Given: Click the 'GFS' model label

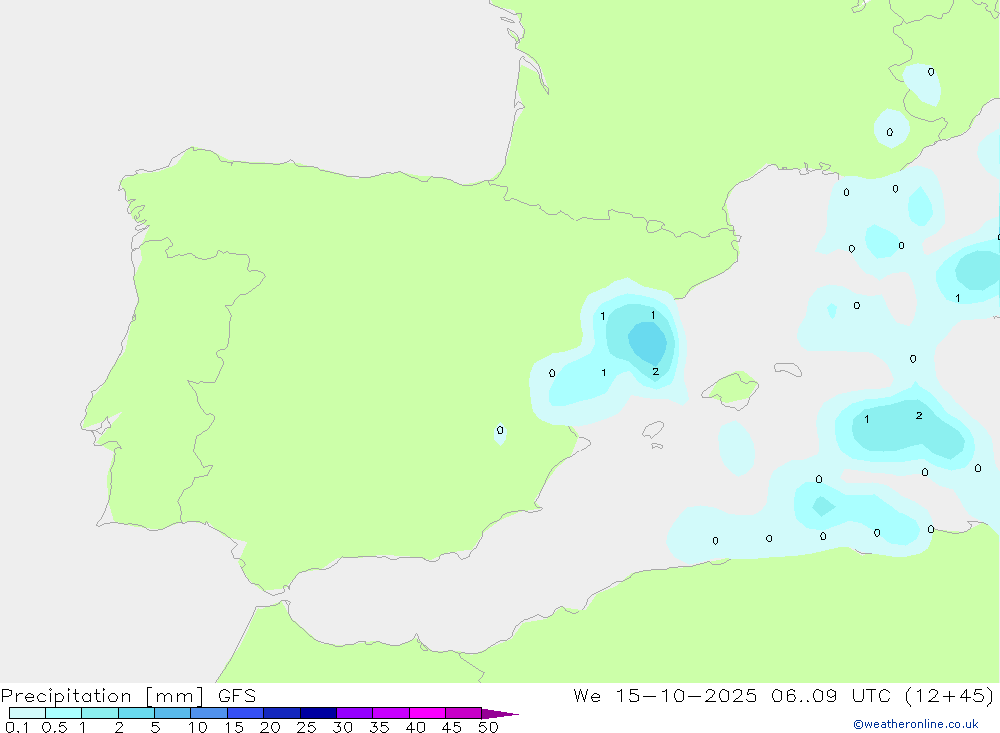Looking at the screenshot, I should (237, 696).
